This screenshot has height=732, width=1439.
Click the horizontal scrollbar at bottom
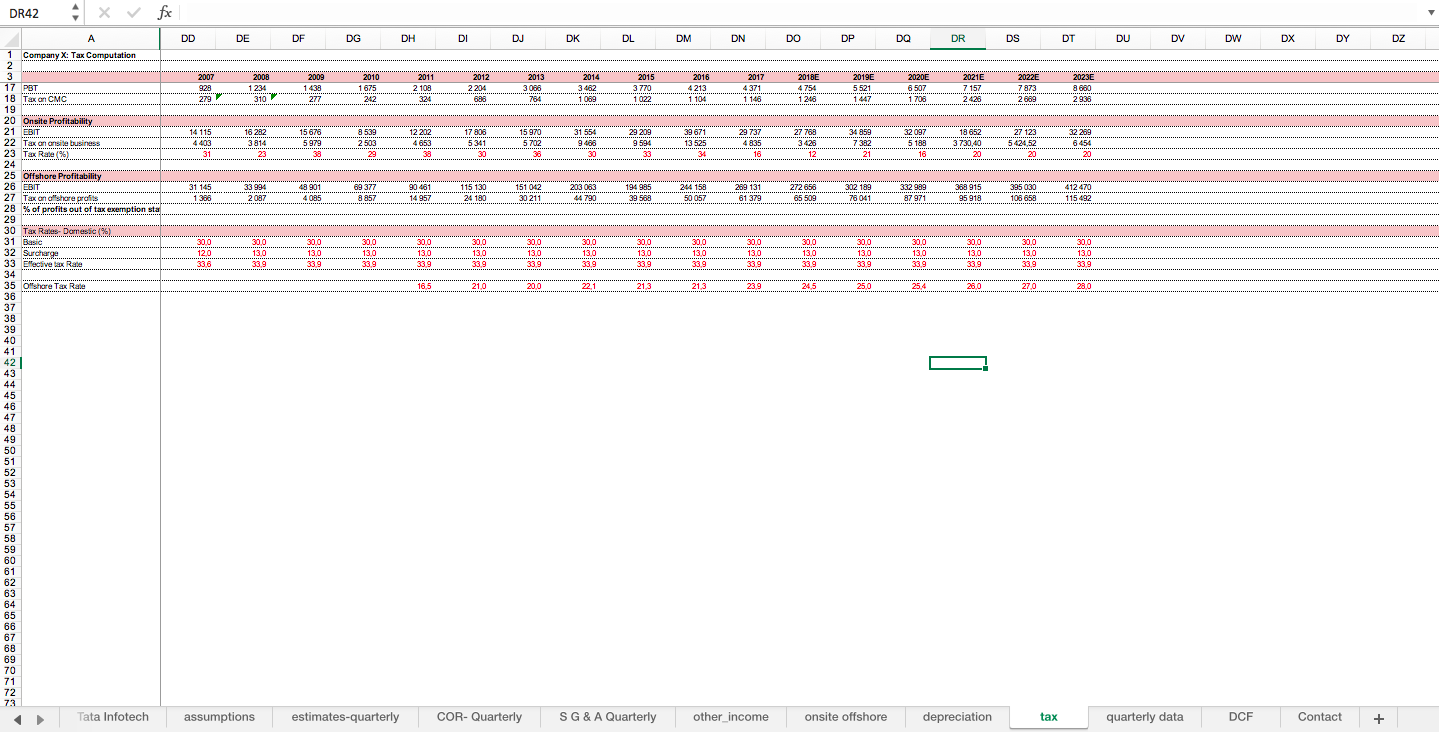tap(700, 702)
